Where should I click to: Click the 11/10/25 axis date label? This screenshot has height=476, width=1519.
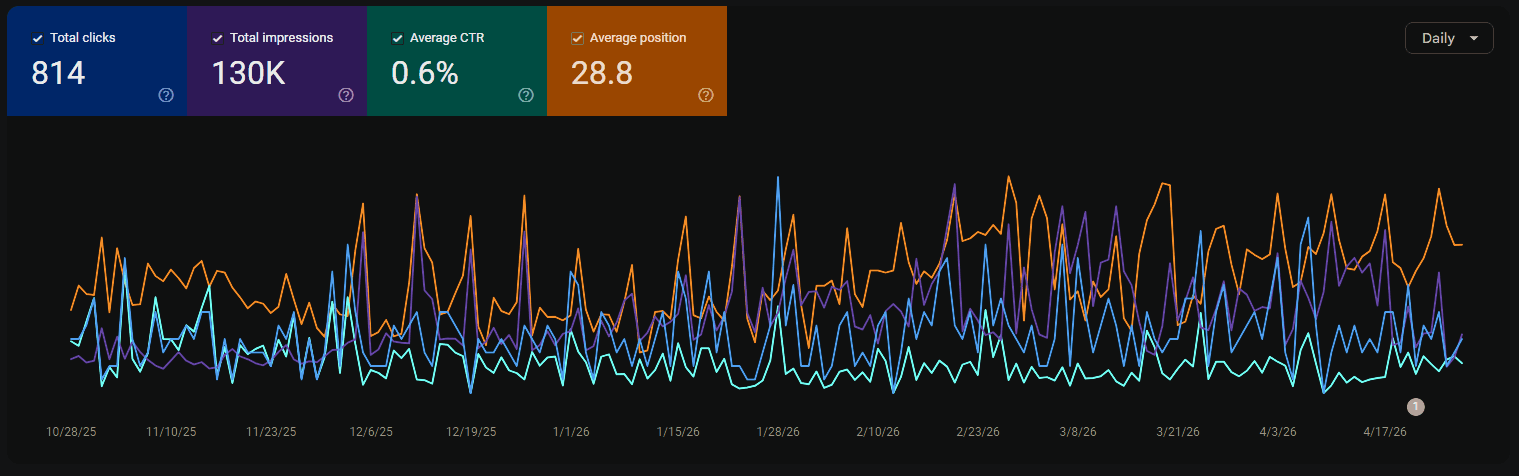point(171,432)
